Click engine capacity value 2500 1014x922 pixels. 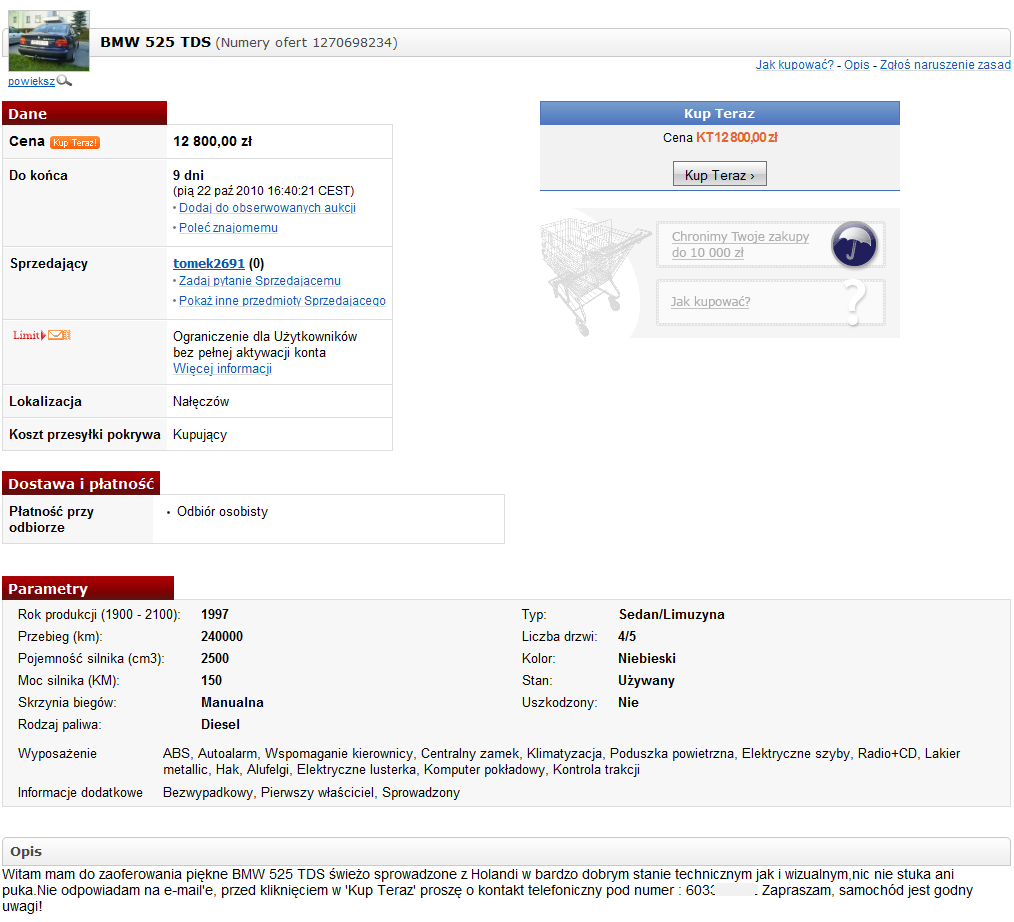(x=215, y=658)
